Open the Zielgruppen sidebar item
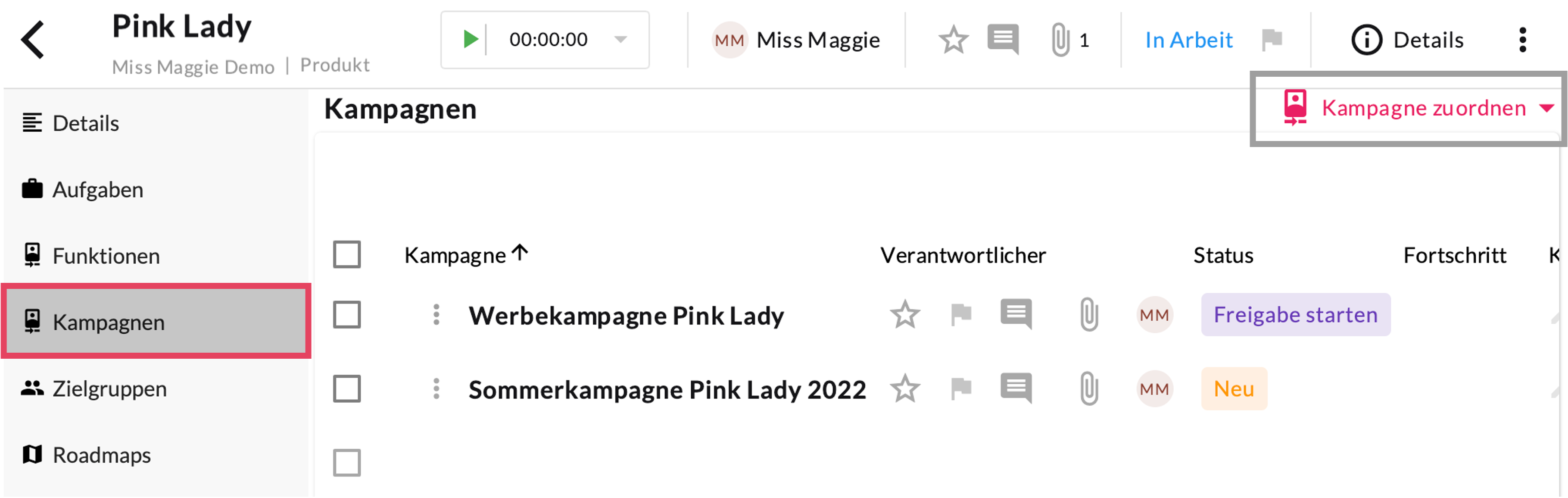 point(109,388)
